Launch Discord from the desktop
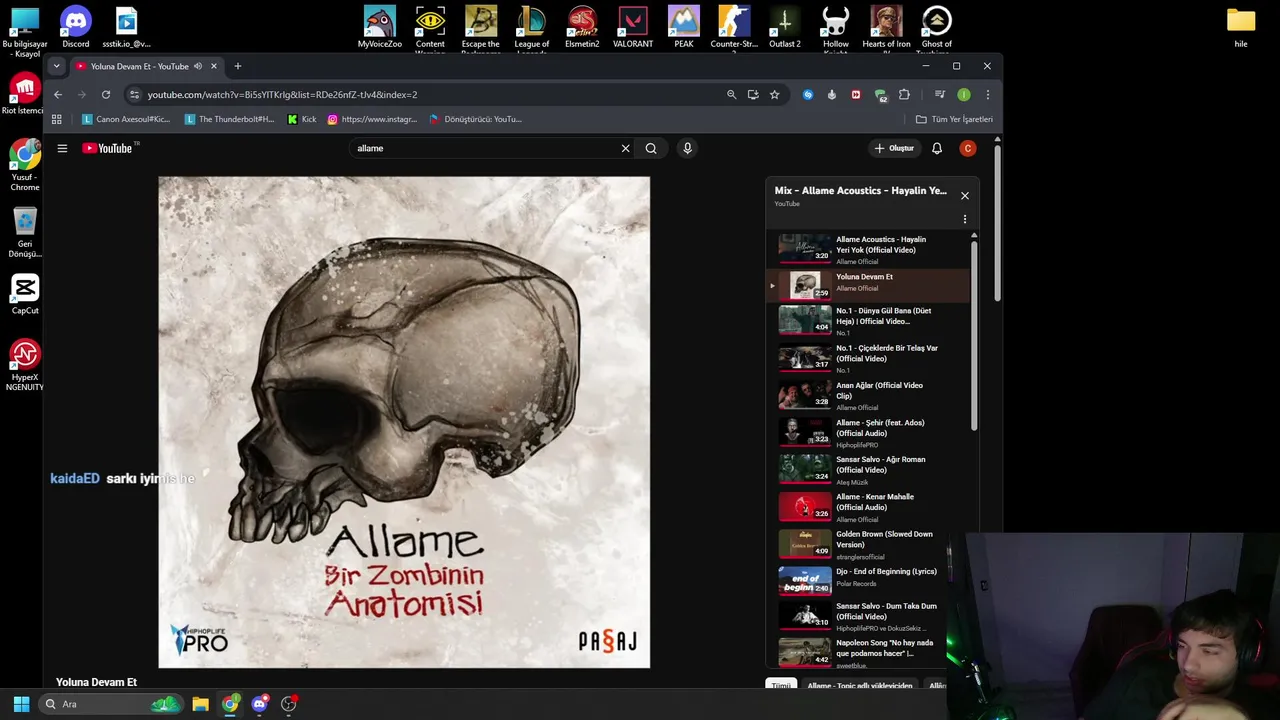This screenshot has width=1280, height=720. (x=75, y=27)
